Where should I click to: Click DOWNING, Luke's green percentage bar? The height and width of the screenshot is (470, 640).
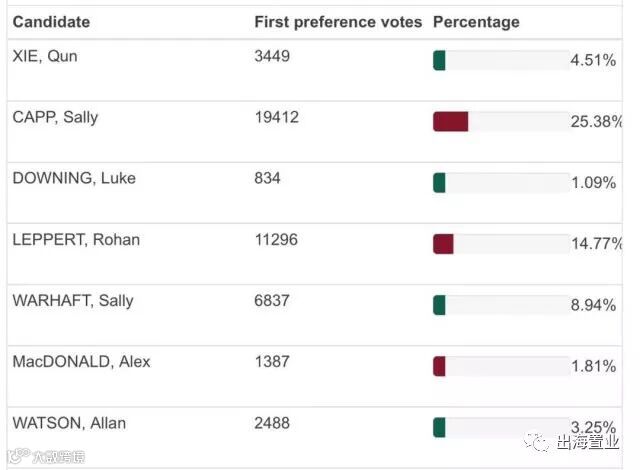[x=439, y=183]
